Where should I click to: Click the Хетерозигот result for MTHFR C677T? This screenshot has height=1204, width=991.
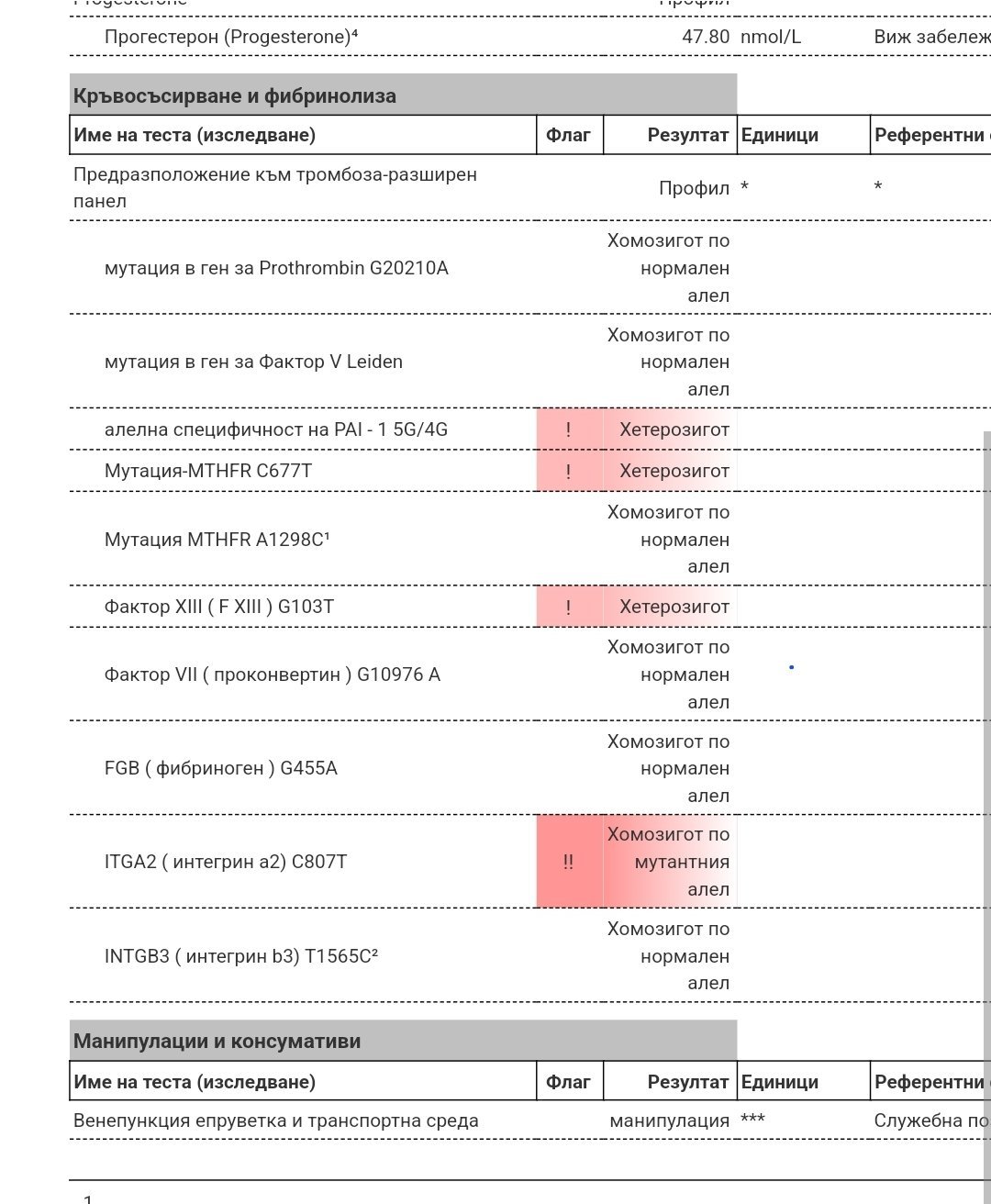point(674,471)
